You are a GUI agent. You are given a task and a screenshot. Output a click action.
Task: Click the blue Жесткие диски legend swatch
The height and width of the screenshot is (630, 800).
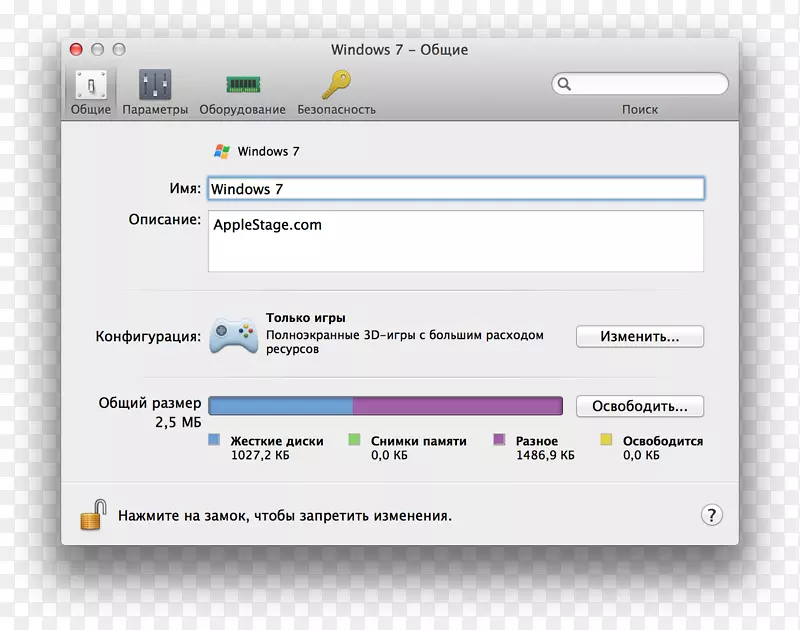[214, 440]
